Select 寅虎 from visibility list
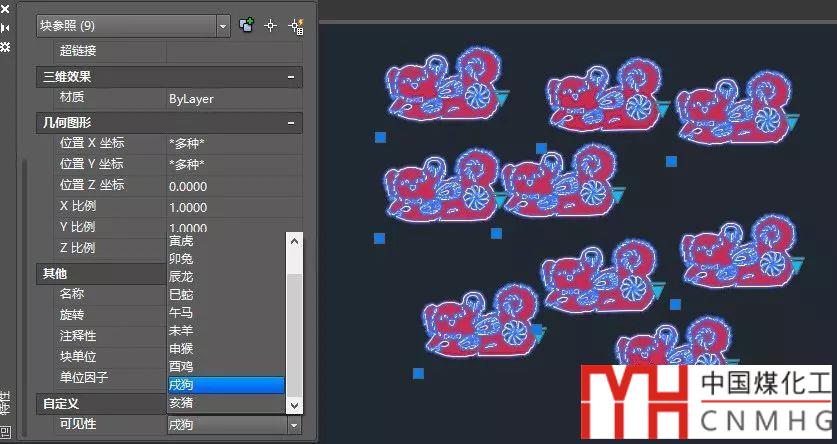837x444 pixels. pyautogui.click(x=181, y=241)
